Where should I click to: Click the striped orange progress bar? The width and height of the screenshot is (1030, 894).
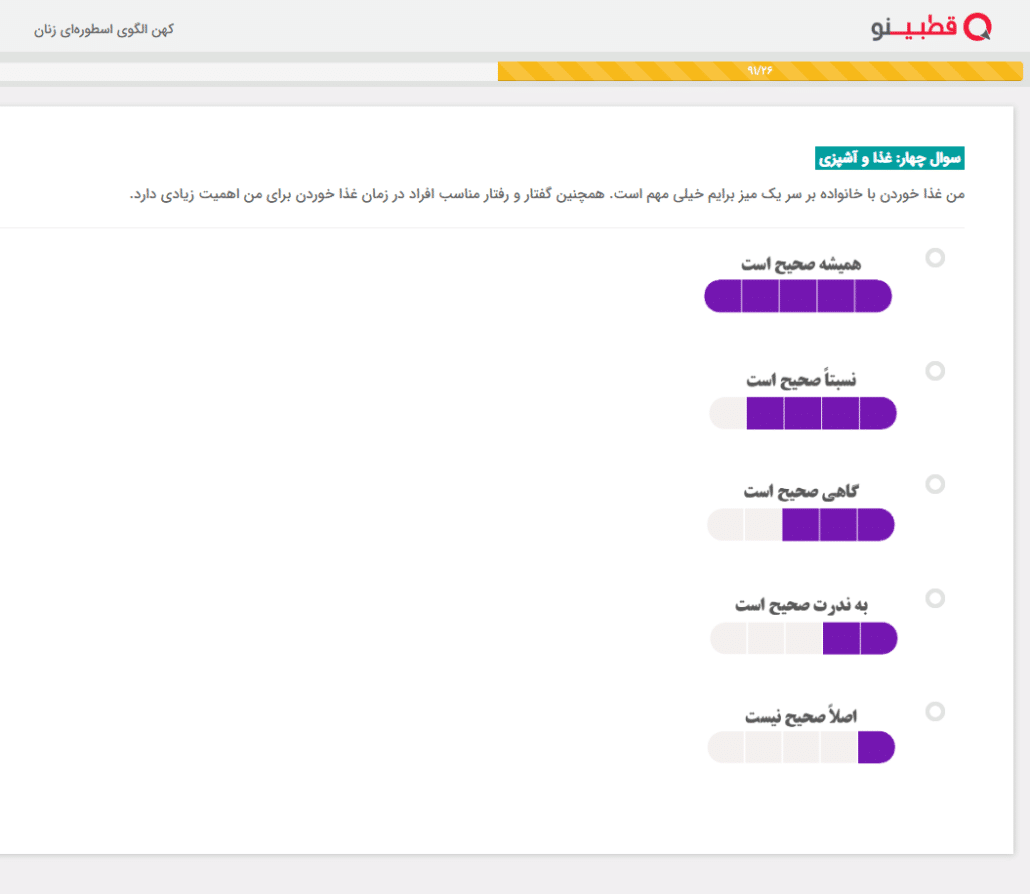pos(759,71)
